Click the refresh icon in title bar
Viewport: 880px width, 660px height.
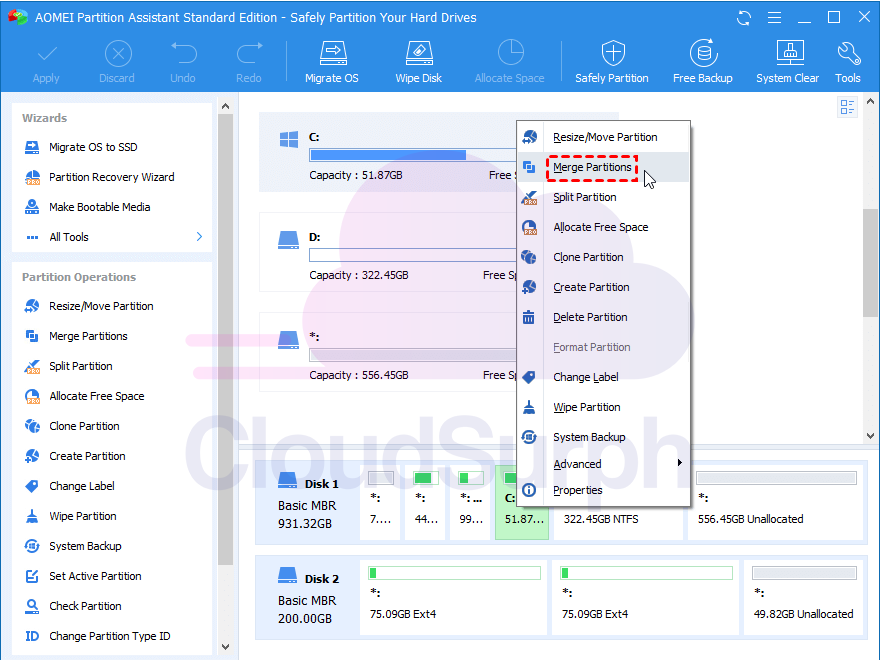pos(744,18)
